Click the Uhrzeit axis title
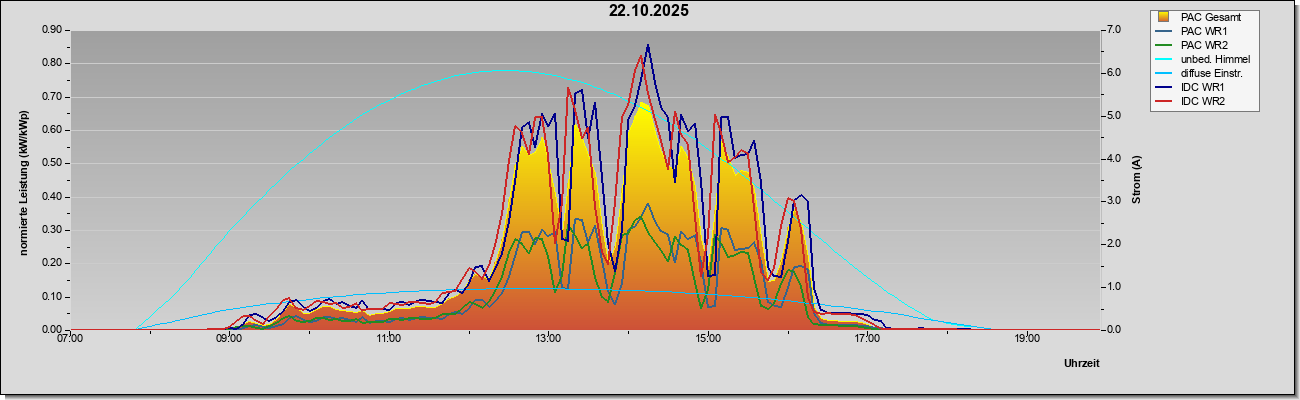This screenshot has width=1300, height=400. coord(1082,364)
